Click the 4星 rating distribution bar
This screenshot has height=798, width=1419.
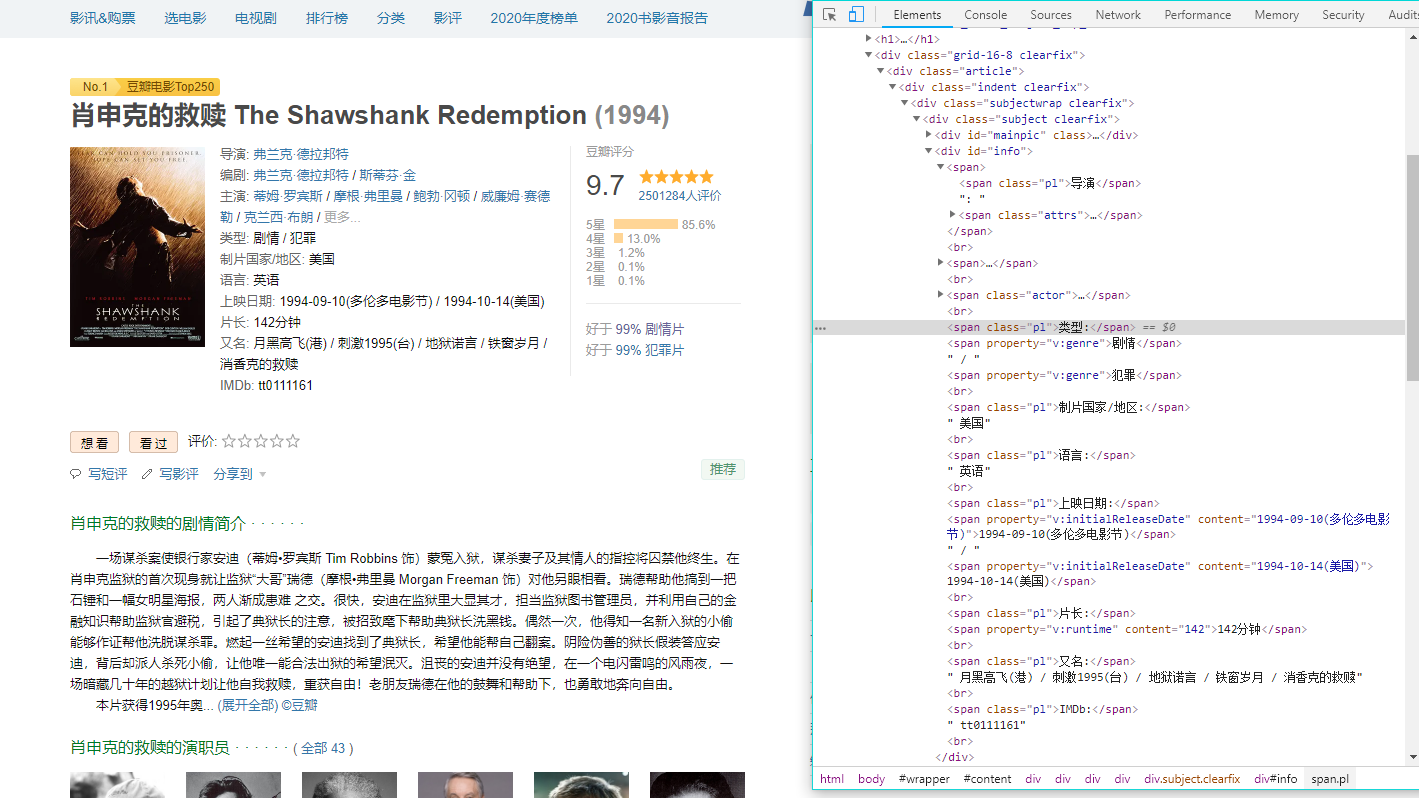point(618,239)
